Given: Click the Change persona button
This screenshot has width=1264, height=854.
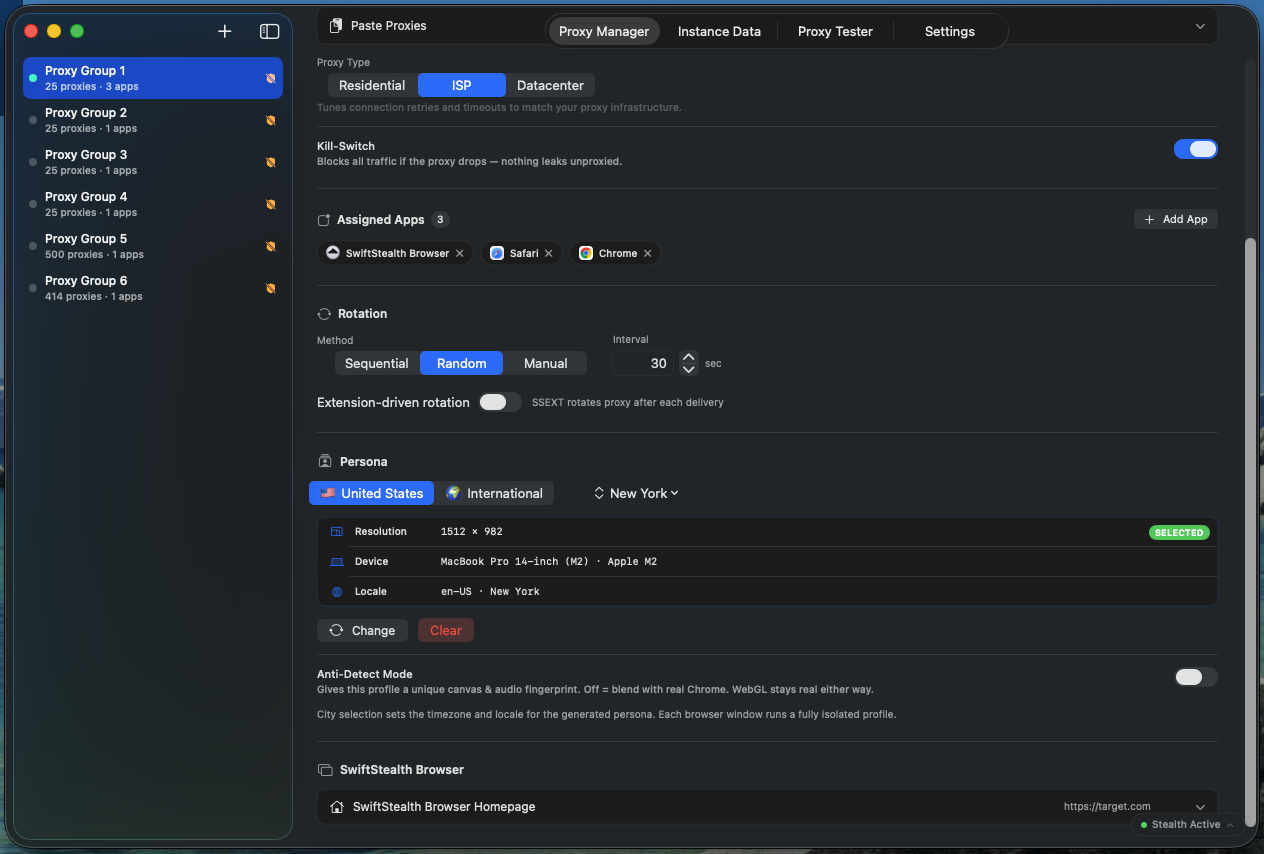Looking at the screenshot, I should 363,630.
